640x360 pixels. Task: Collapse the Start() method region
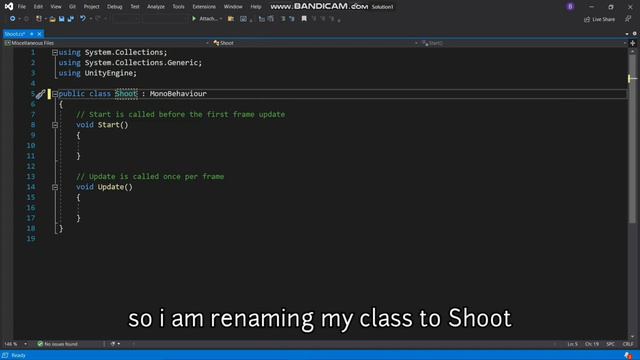[55, 125]
